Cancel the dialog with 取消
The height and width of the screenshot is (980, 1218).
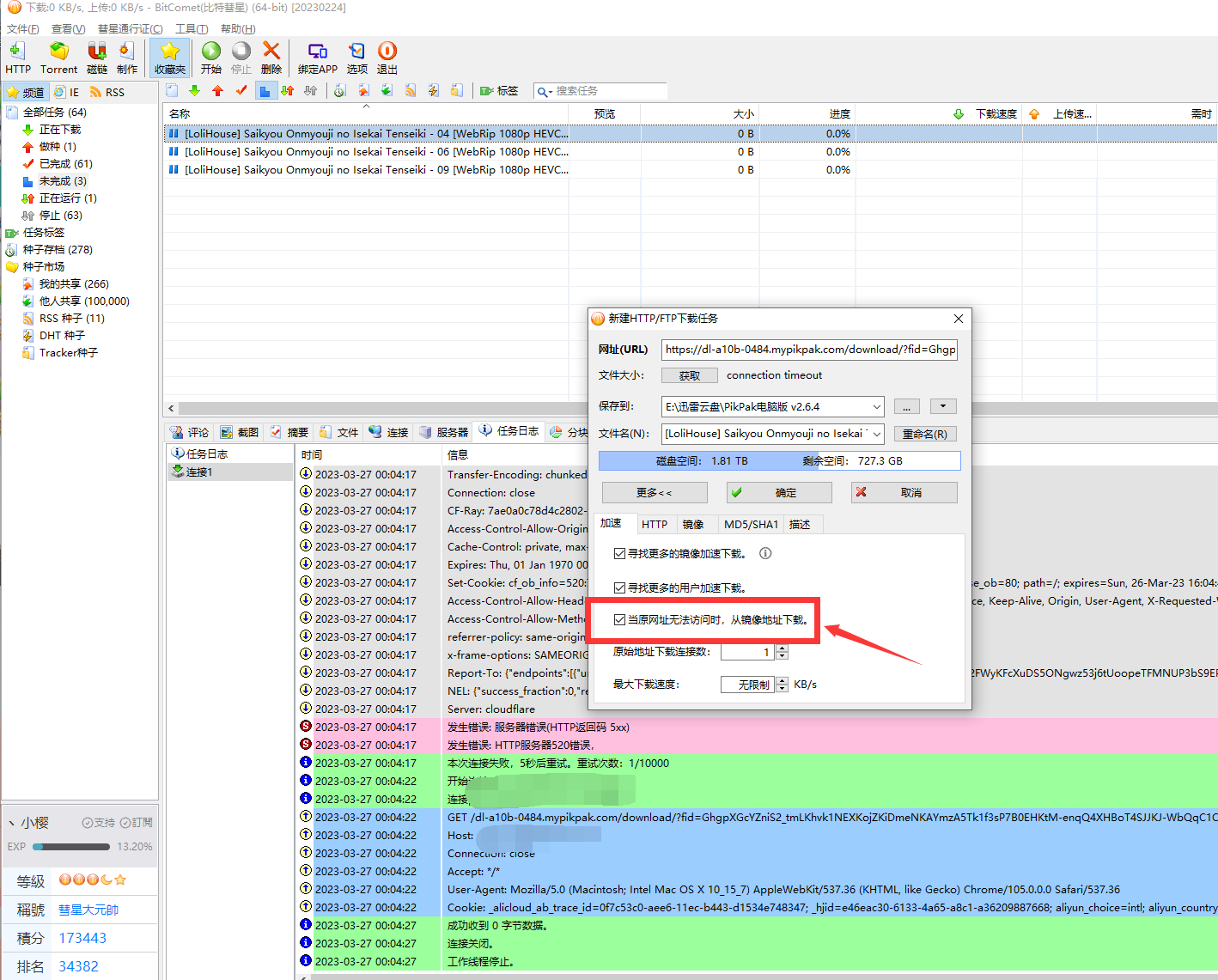(x=904, y=492)
